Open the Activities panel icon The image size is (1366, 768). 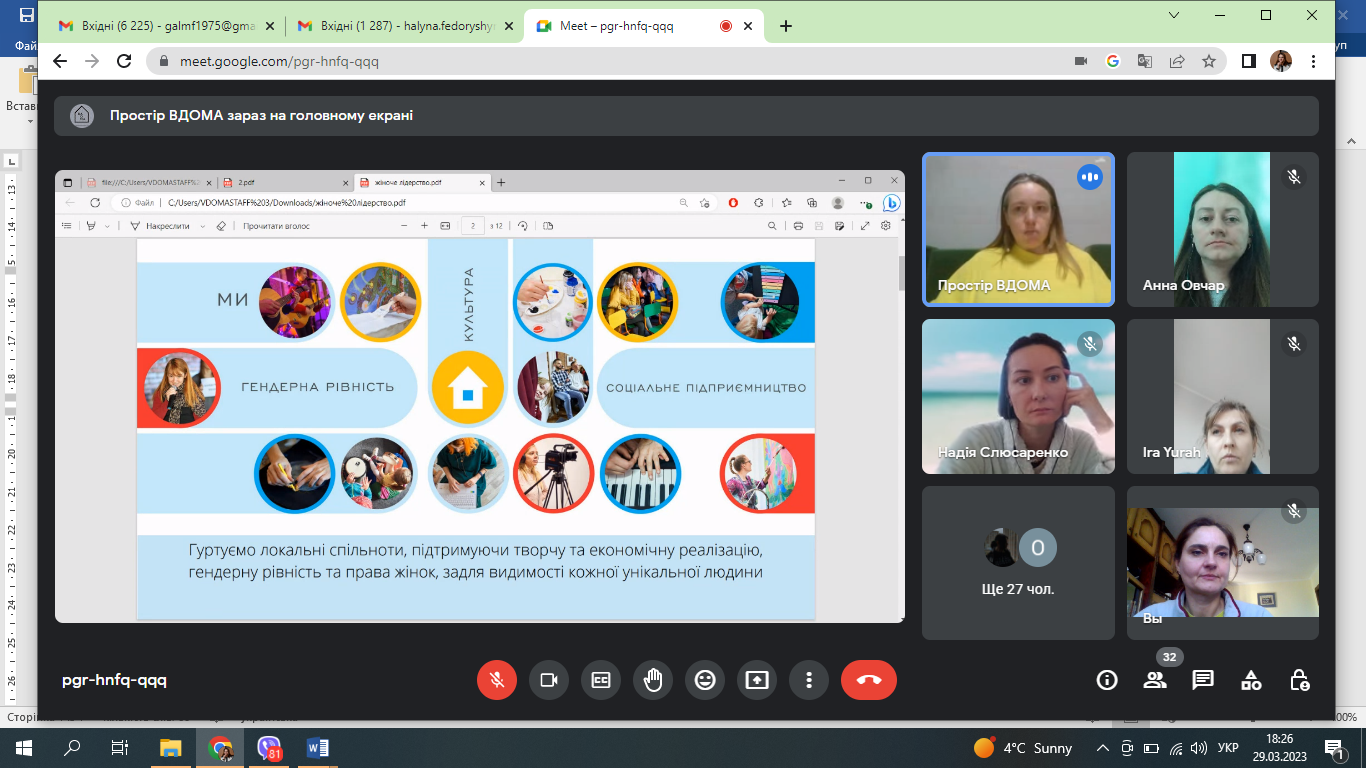1251,680
